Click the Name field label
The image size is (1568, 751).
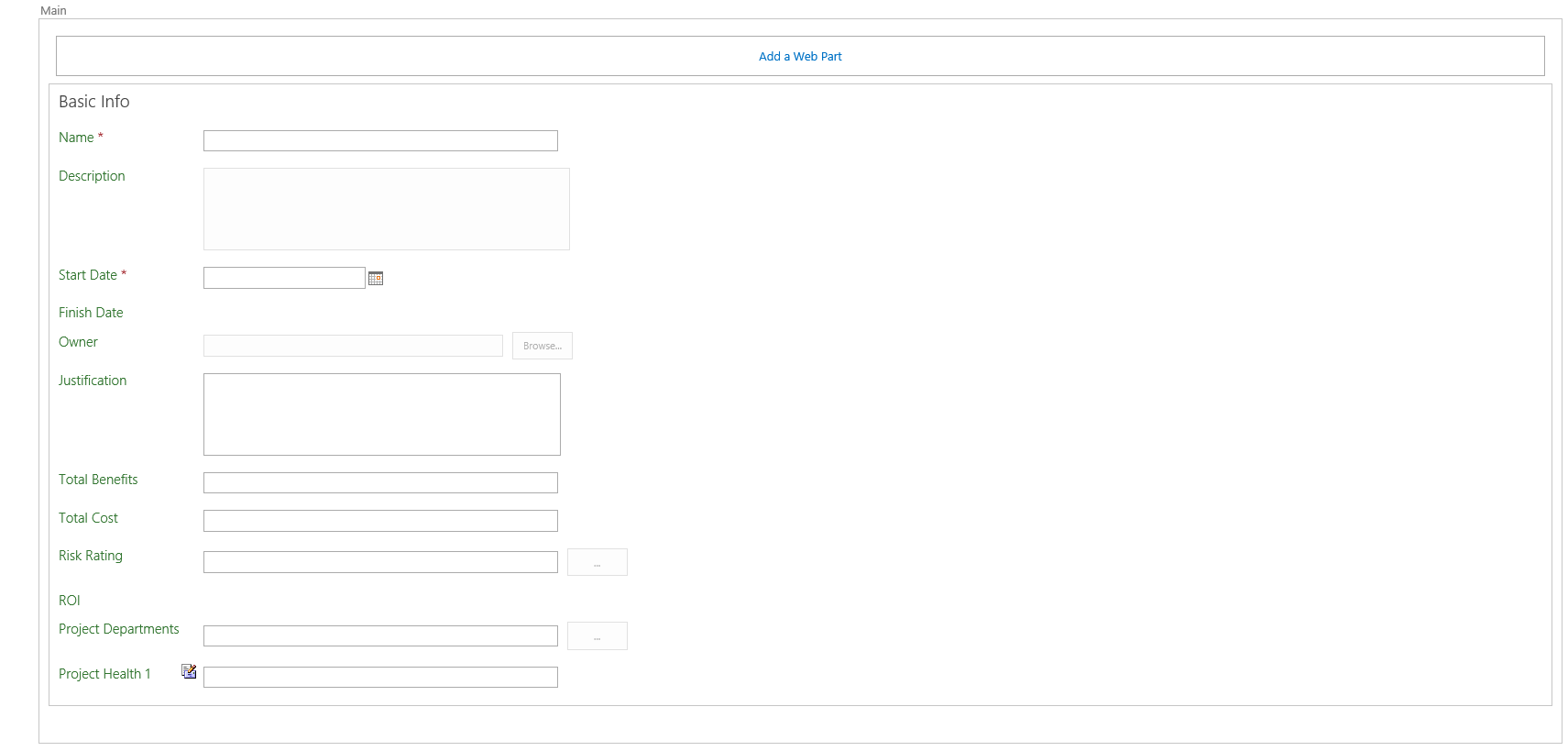pos(76,138)
